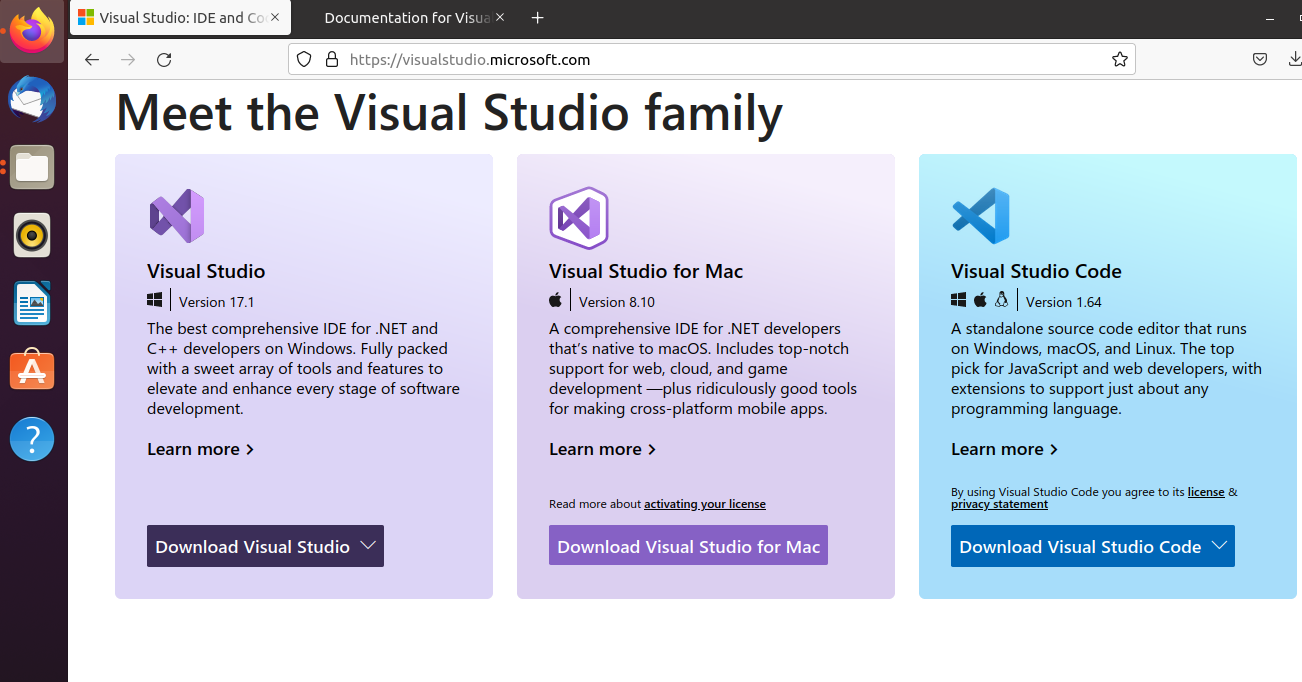The image size is (1302, 682).
Task: Launch Thunderbird mail from the dock
Action: [x=32, y=100]
